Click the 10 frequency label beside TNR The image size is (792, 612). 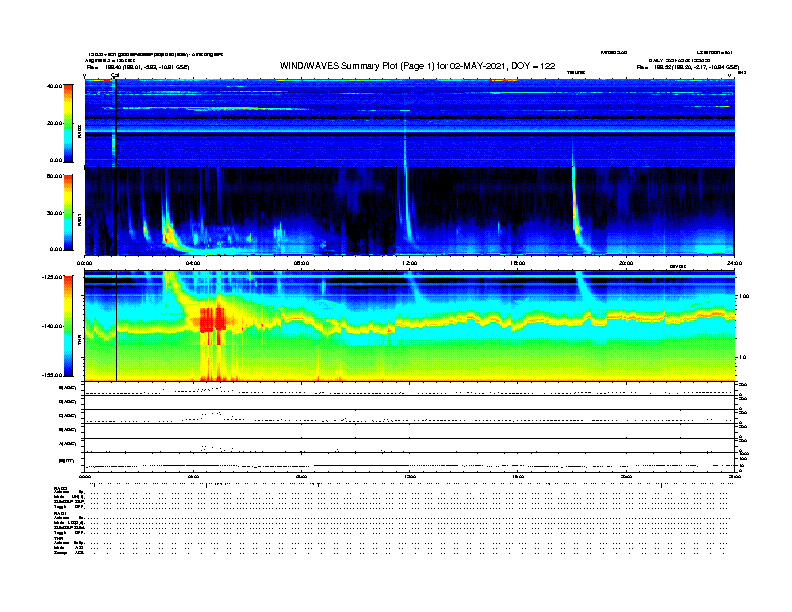[742, 357]
